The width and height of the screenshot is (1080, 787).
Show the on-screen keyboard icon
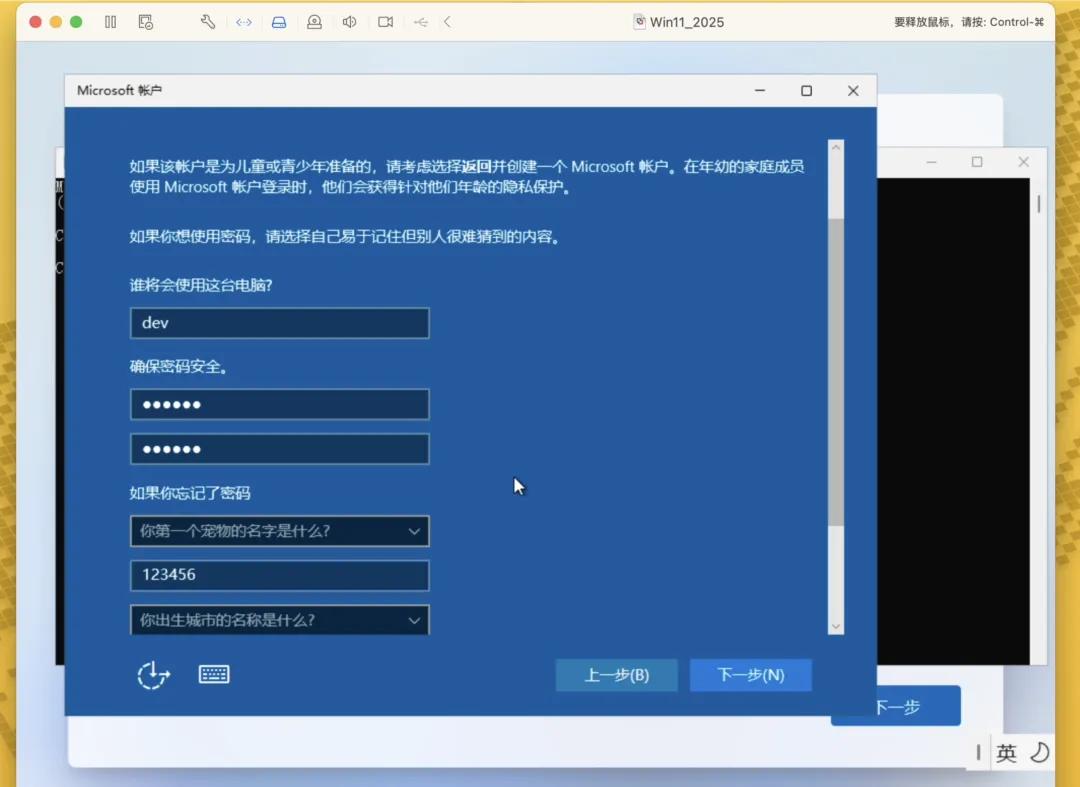tap(214, 674)
